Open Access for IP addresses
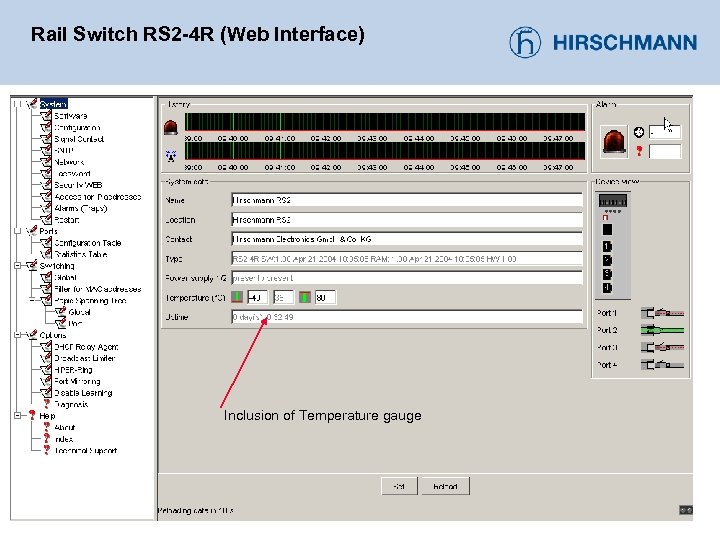The image size is (720, 540). tap(98, 197)
